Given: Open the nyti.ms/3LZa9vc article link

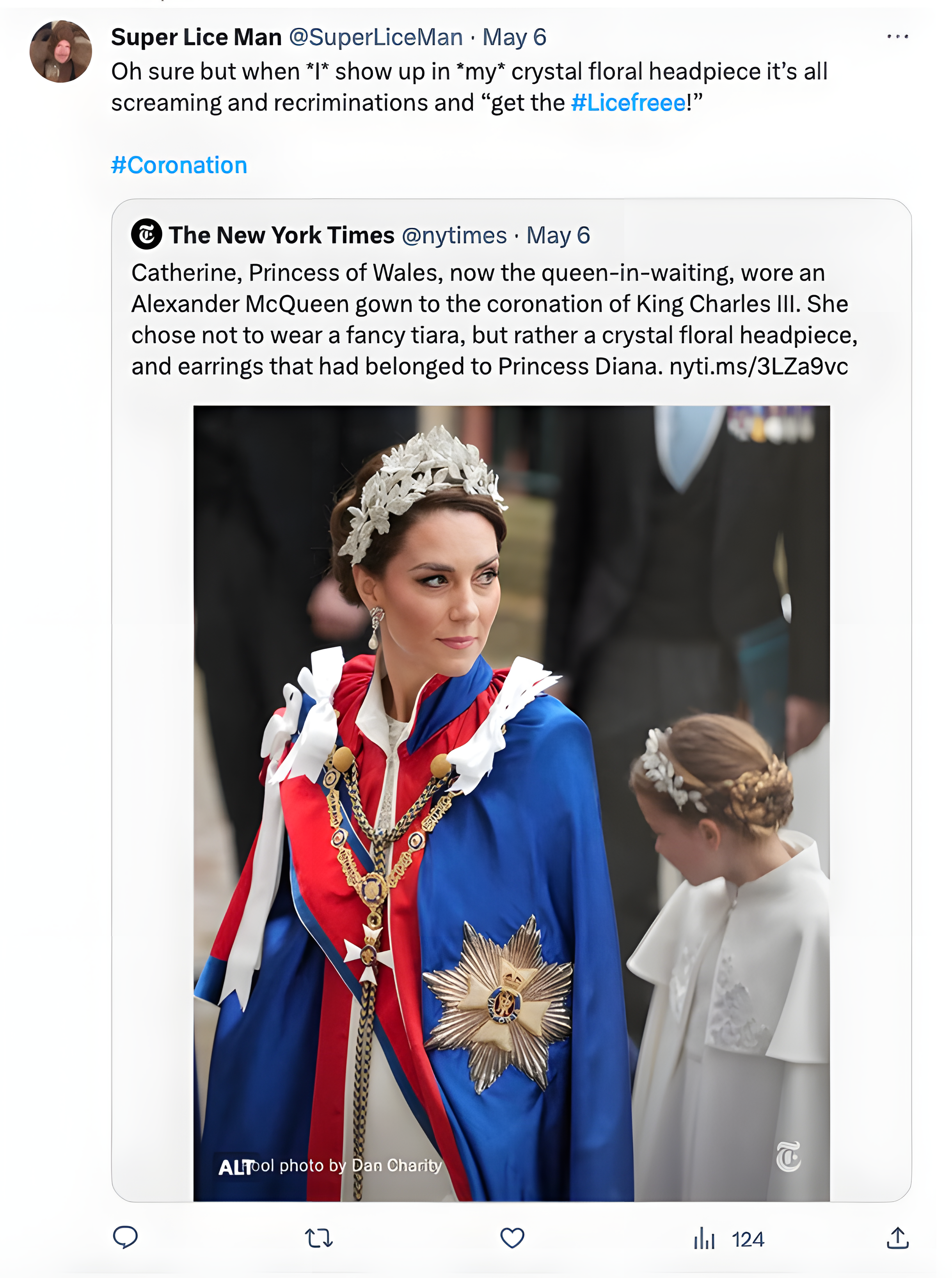Looking at the screenshot, I should 758,366.
